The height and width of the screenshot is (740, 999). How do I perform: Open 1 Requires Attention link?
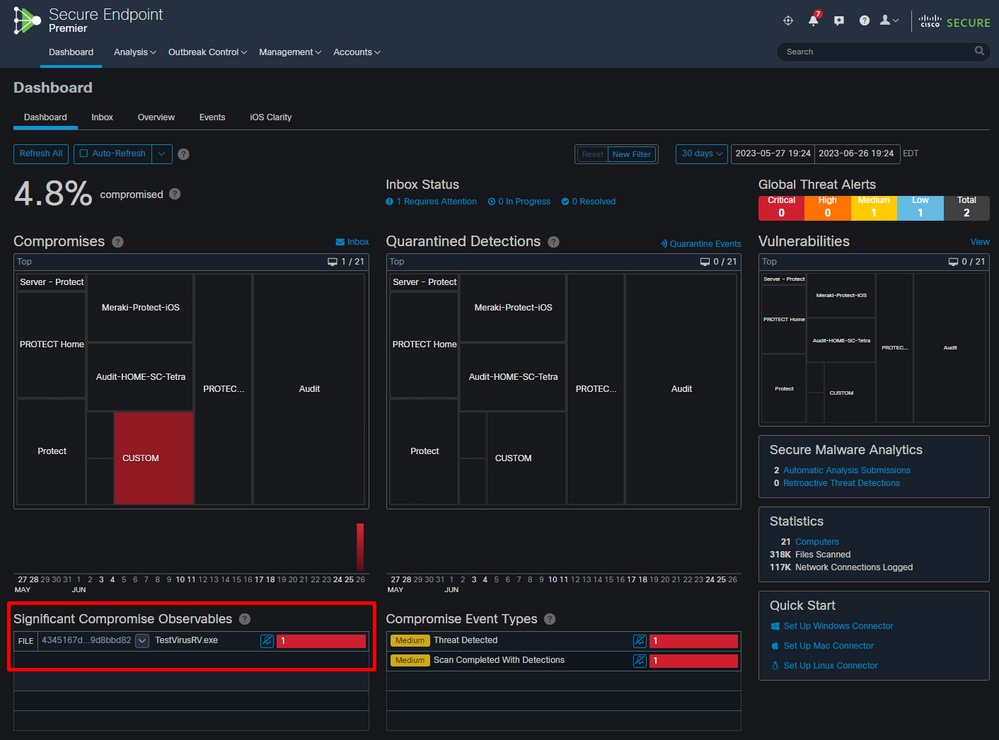[431, 201]
